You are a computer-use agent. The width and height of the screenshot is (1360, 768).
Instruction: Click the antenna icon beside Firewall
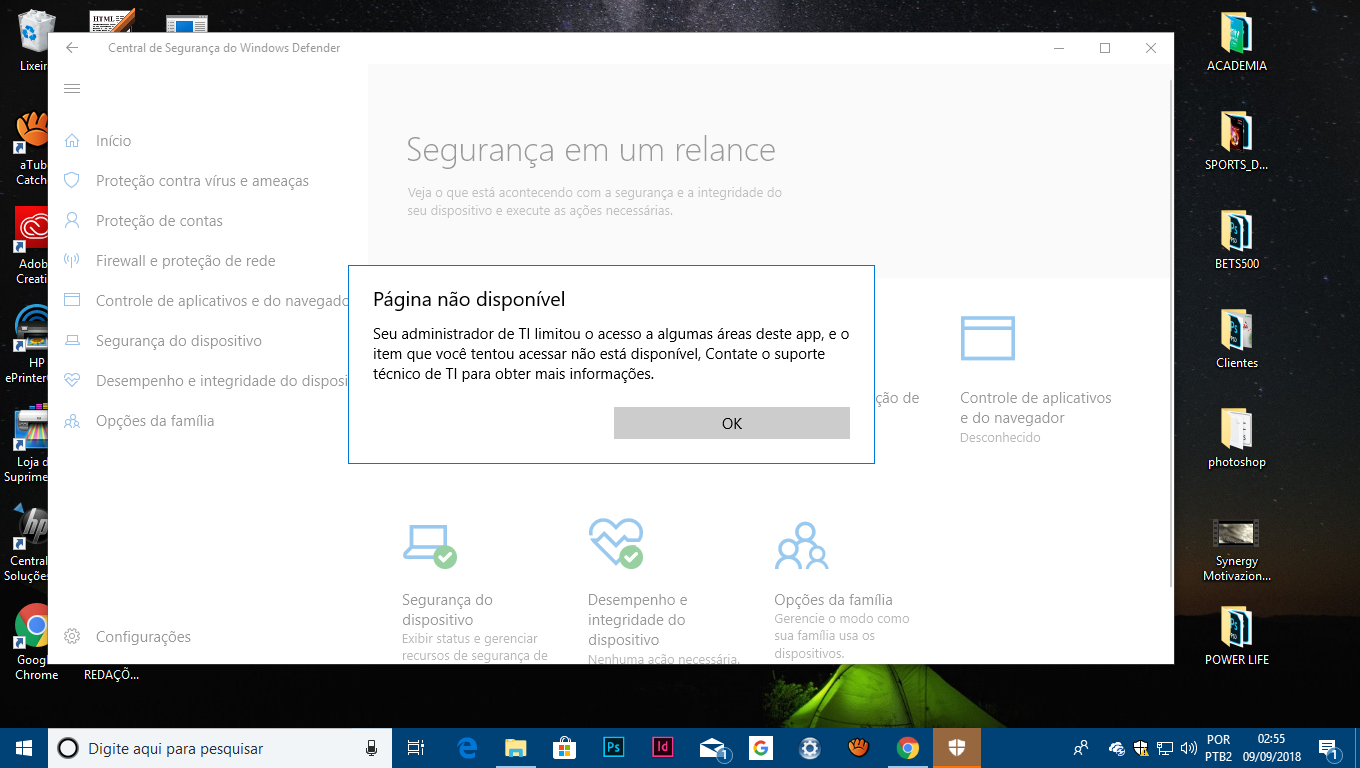pos(72,260)
